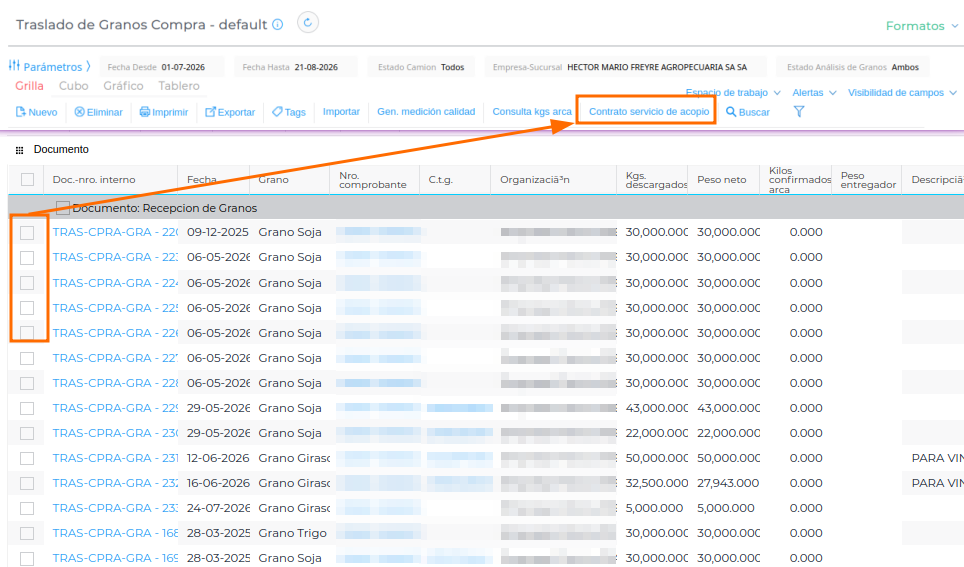
Task: Click the Nuevo document icon
Action: coord(20,112)
